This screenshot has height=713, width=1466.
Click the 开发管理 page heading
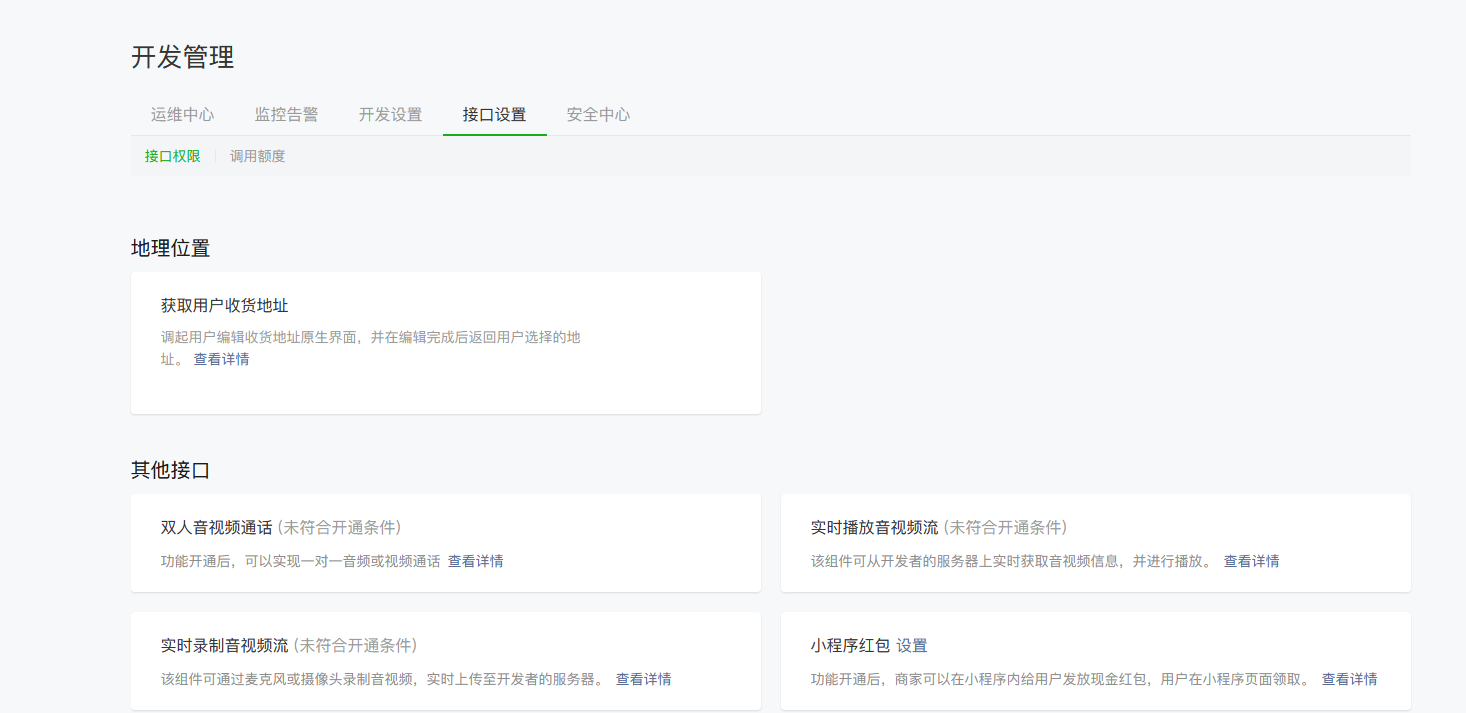pyautogui.click(x=183, y=57)
